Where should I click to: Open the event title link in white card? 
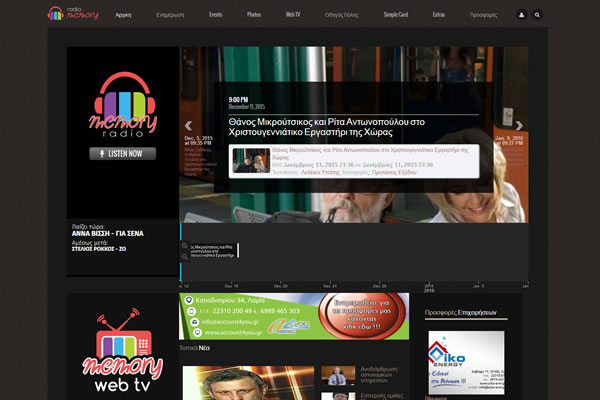tap(370, 153)
